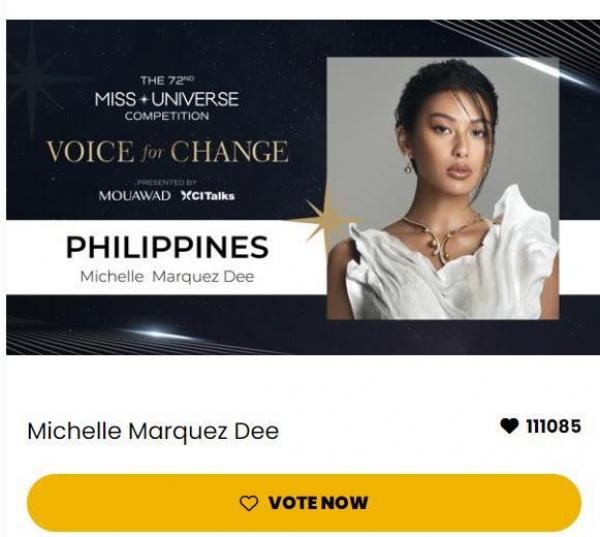Click the VOICE for CHANGE title

(167, 151)
